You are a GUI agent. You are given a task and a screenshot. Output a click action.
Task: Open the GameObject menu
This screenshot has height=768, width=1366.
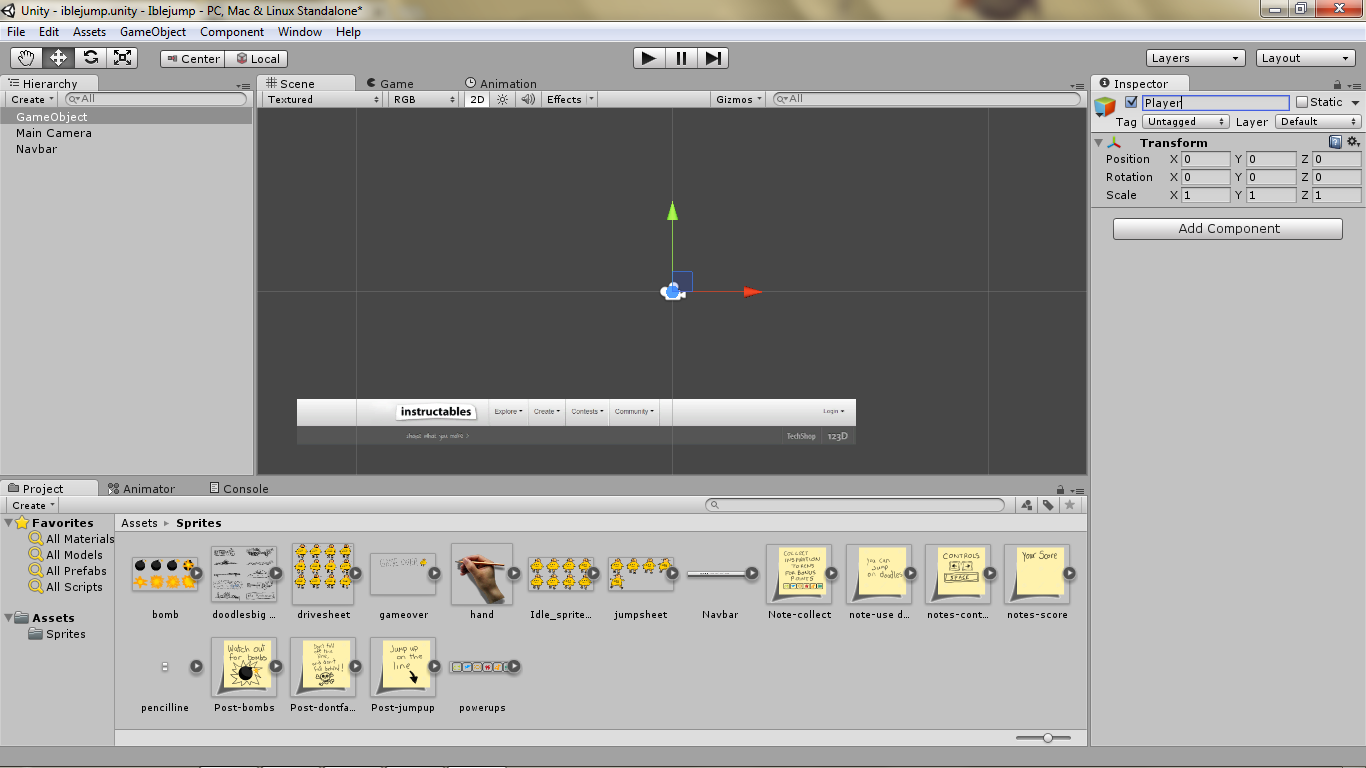point(151,31)
